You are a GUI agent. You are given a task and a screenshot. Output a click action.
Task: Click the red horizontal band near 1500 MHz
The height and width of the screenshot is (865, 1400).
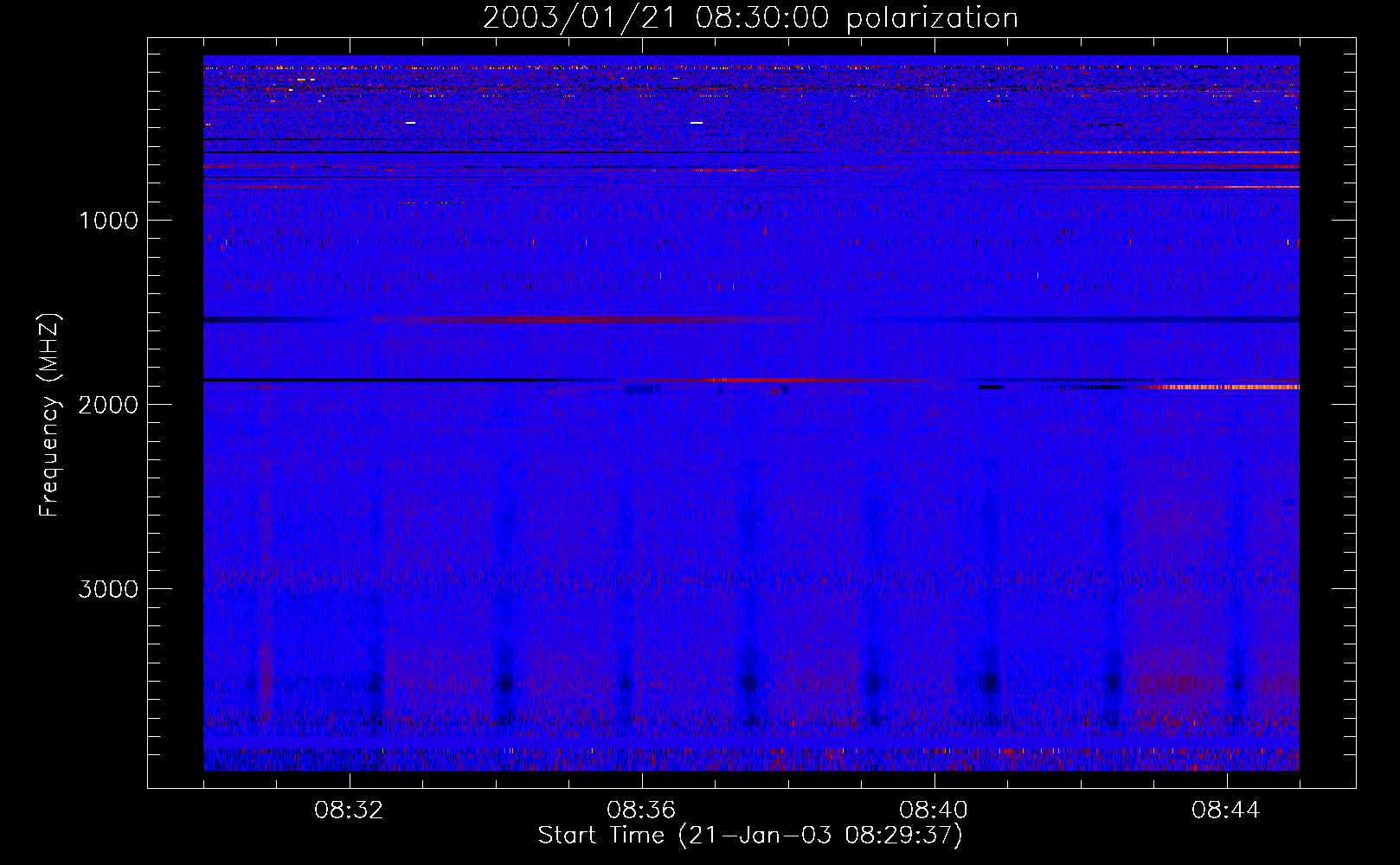pos(588,320)
